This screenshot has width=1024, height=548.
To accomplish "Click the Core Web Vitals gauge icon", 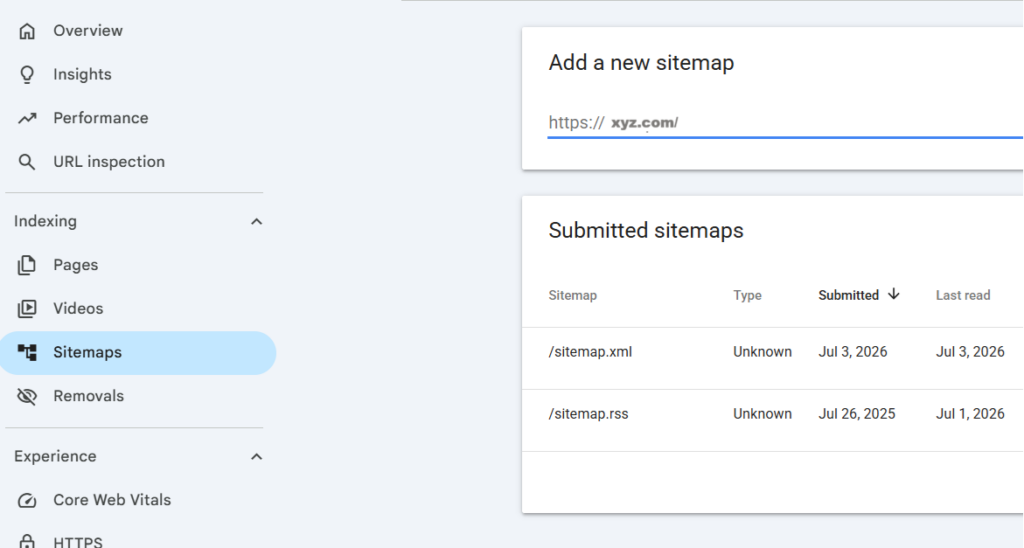I will pyautogui.click(x=27, y=500).
